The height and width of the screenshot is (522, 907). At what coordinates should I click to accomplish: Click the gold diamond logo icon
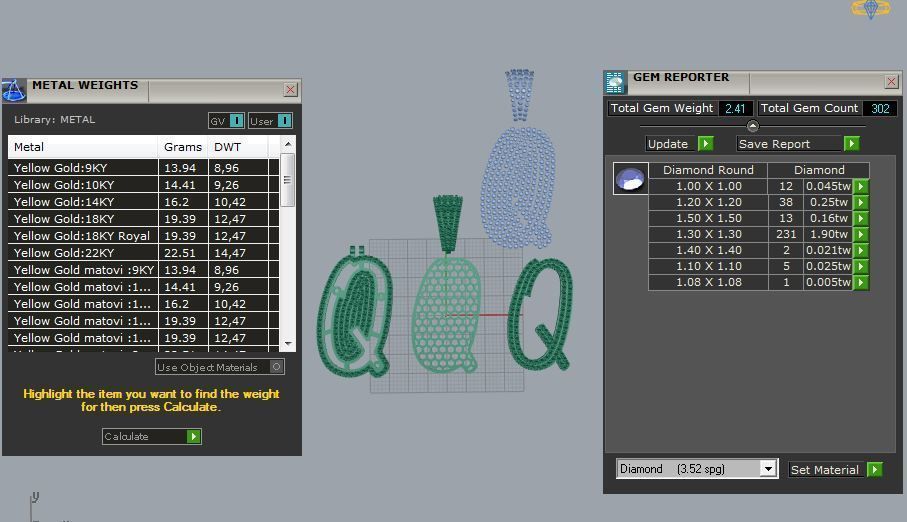pos(870,9)
